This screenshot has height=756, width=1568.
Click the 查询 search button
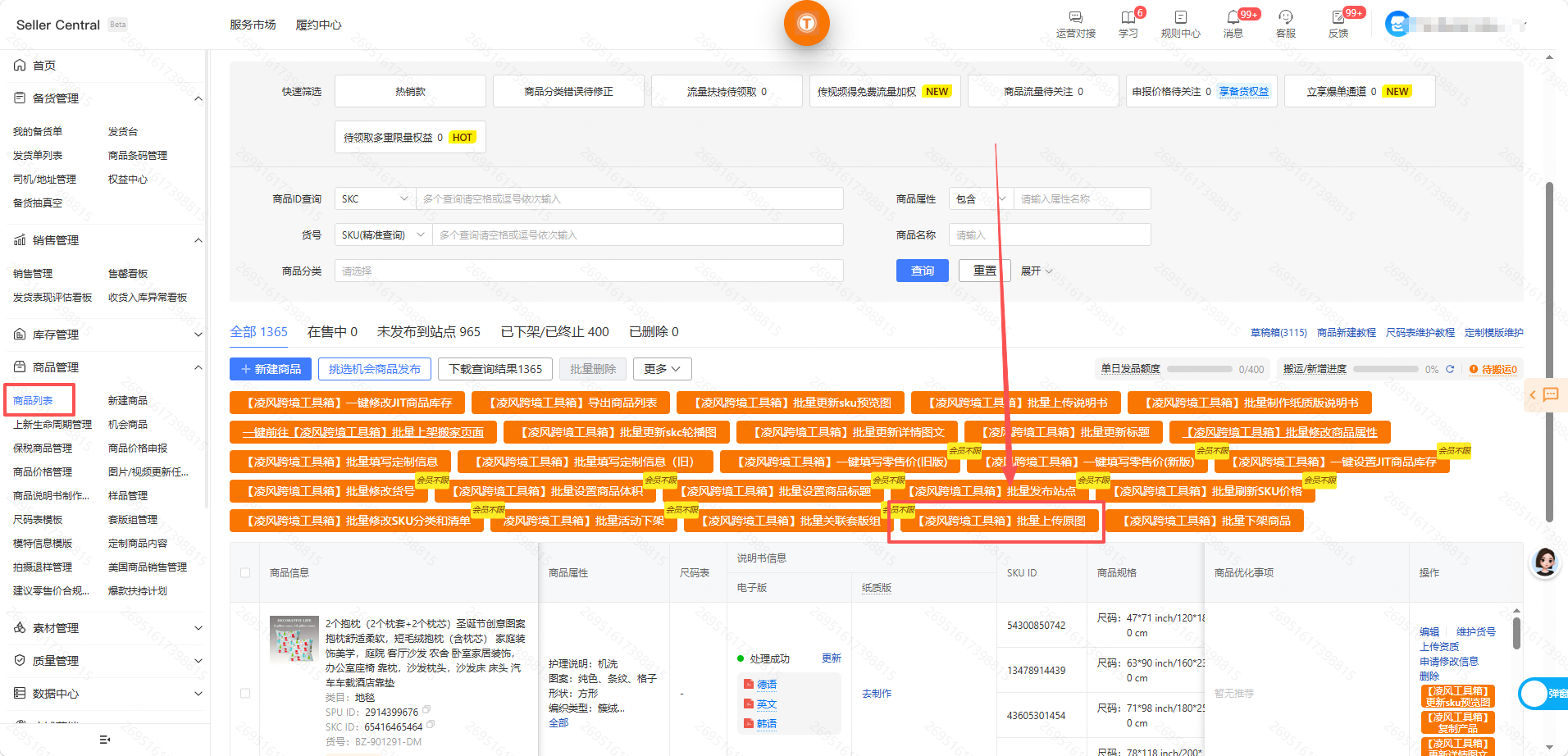(x=922, y=271)
